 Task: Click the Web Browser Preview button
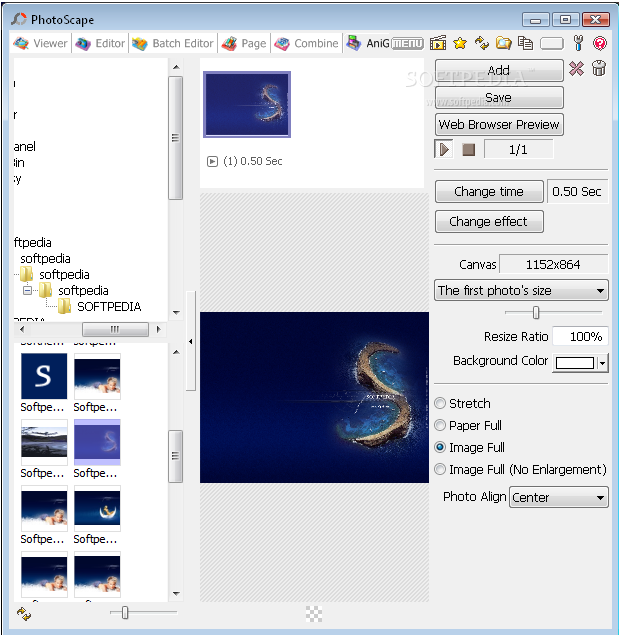click(499, 124)
